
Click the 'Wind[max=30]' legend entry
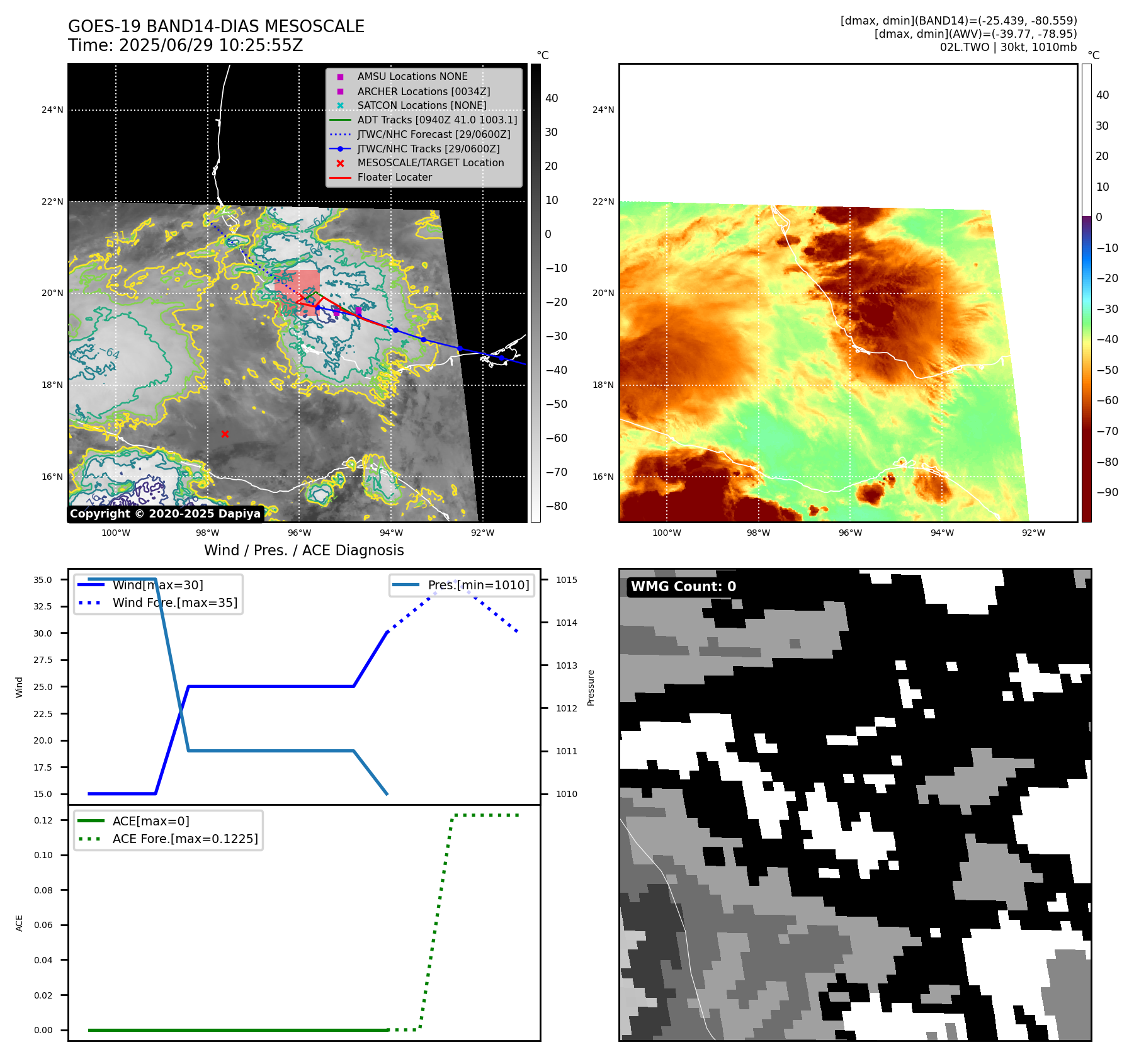tap(158, 585)
